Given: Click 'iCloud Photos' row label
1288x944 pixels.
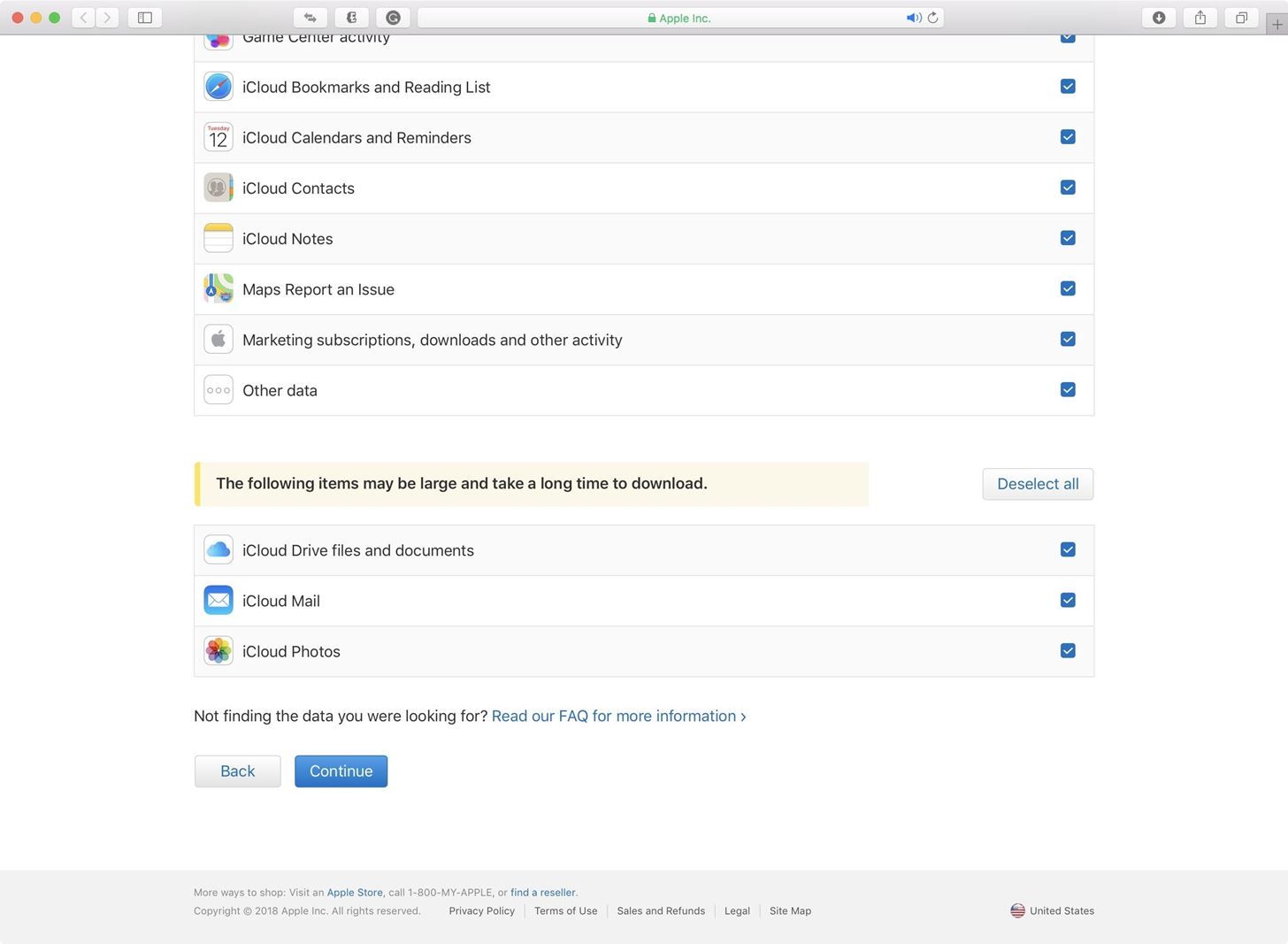Looking at the screenshot, I should 291,651.
